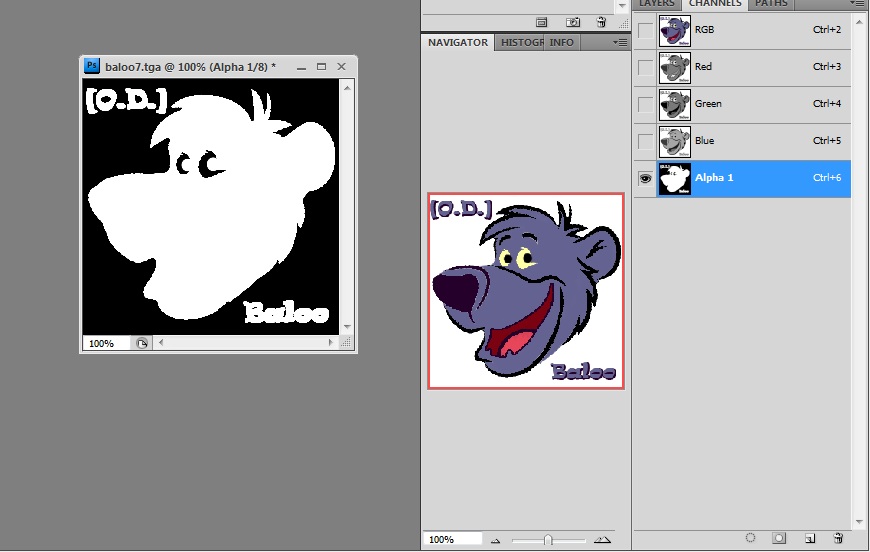Load channel as selection icon
Image resolution: width=870 pixels, height=552 pixels.
[x=751, y=539]
